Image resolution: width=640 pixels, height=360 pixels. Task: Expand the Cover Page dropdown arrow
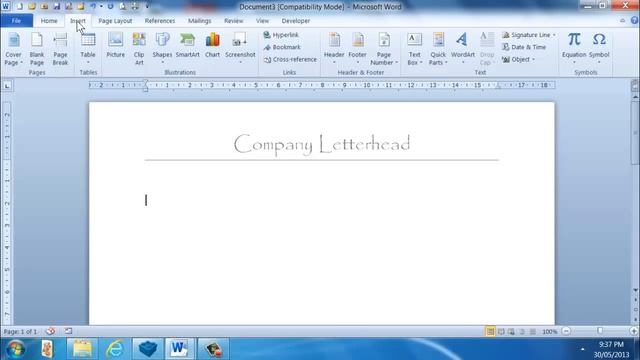(x=22, y=63)
